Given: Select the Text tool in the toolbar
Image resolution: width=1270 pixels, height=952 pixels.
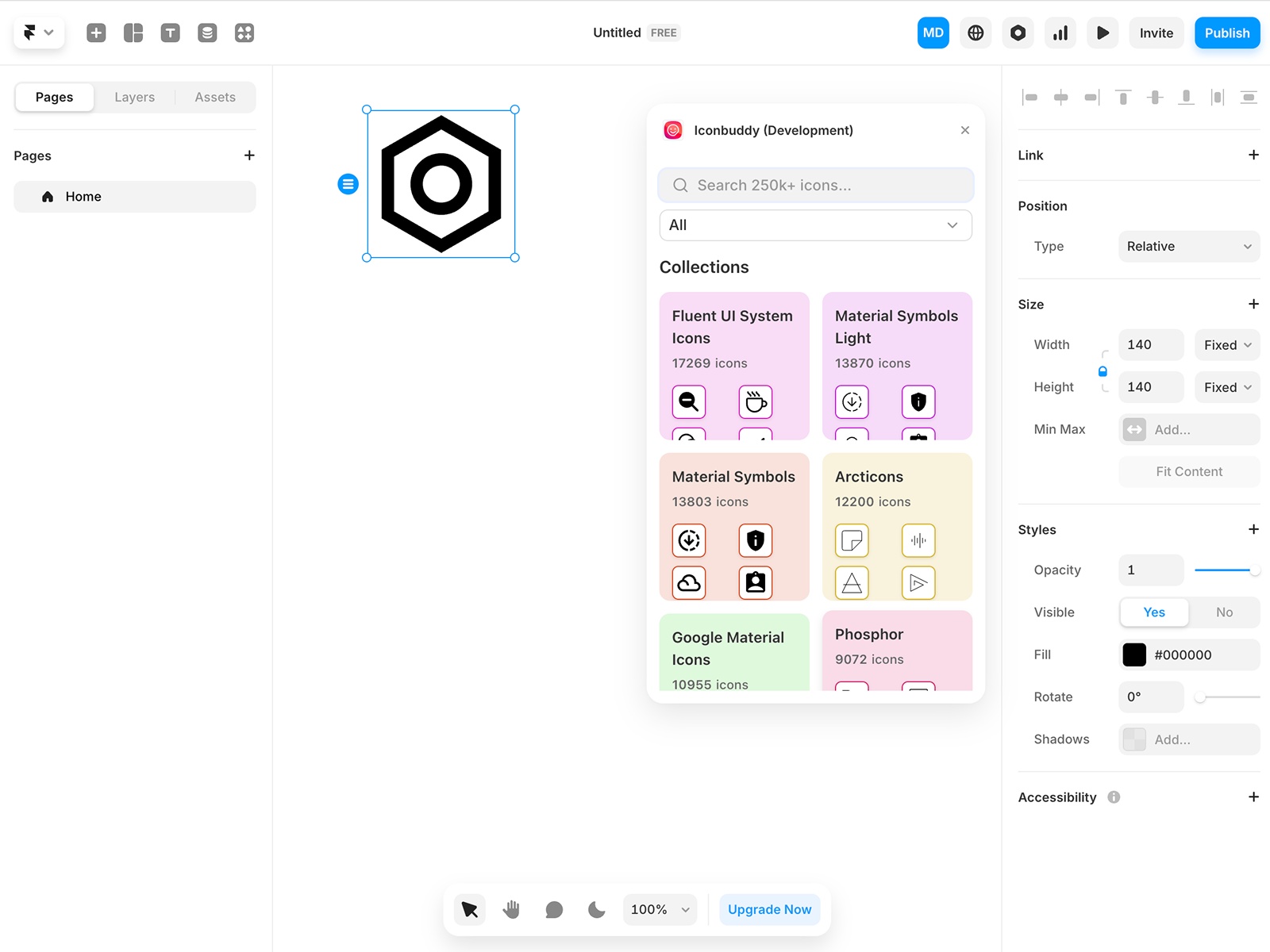Looking at the screenshot, I should [x=170, y=33].
